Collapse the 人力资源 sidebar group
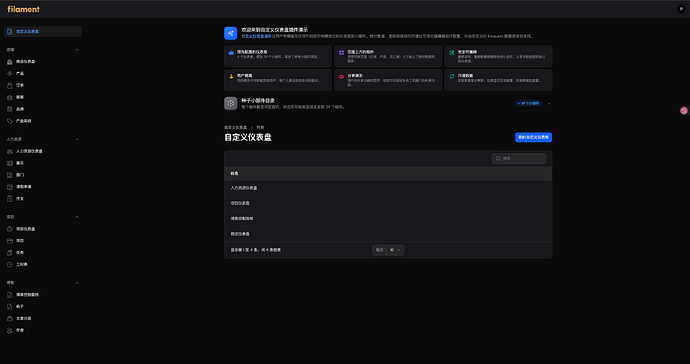This screenshot has height=364, width=690. pyautogui.click(x=77, y=140)
